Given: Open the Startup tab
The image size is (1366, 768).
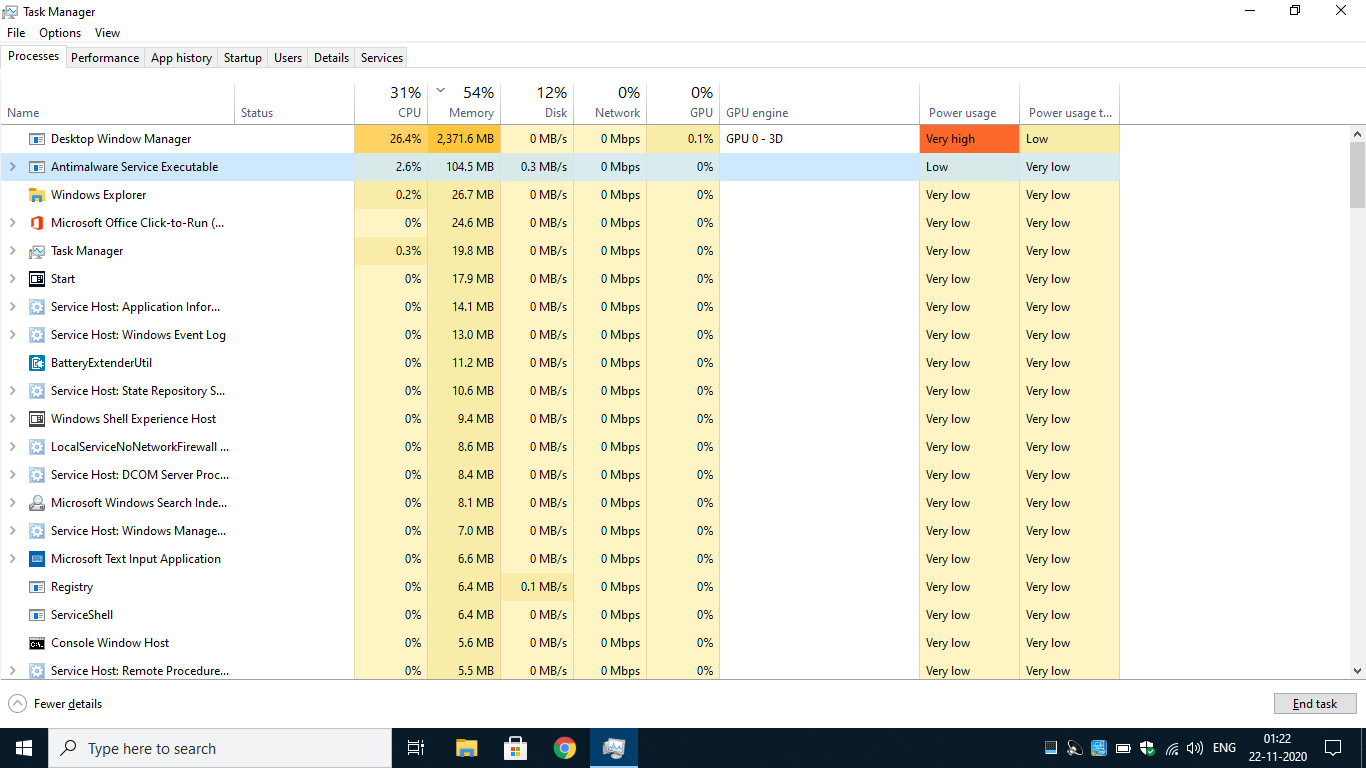Looking at the screenshot, I should [242, 58].
